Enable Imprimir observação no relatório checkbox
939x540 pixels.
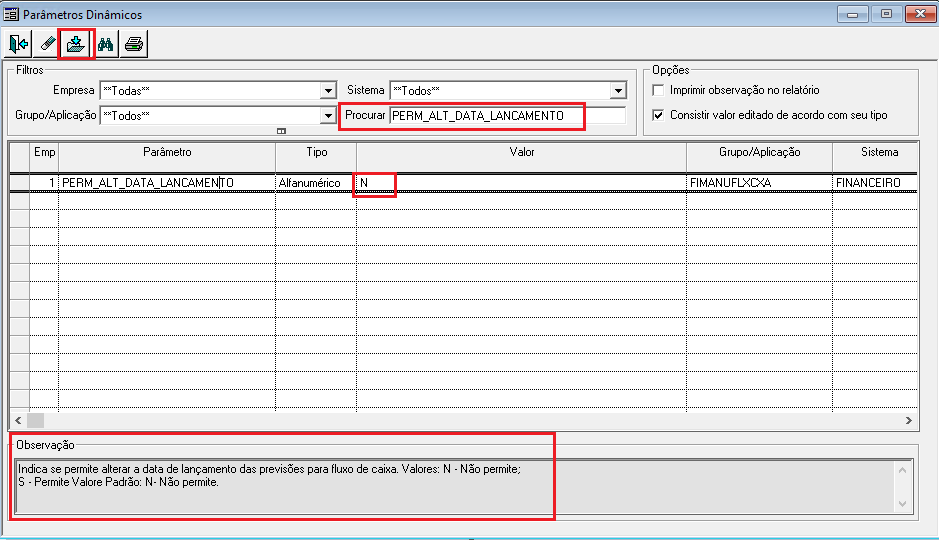pos(658,90)
